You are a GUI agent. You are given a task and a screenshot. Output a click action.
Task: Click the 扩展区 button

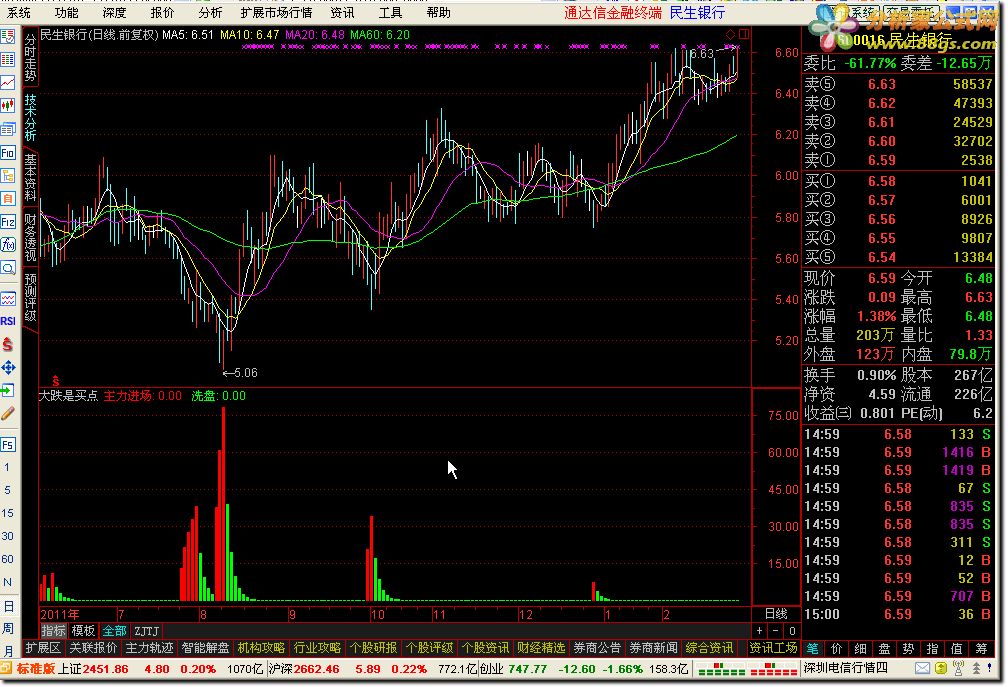(x=43, y=648)
